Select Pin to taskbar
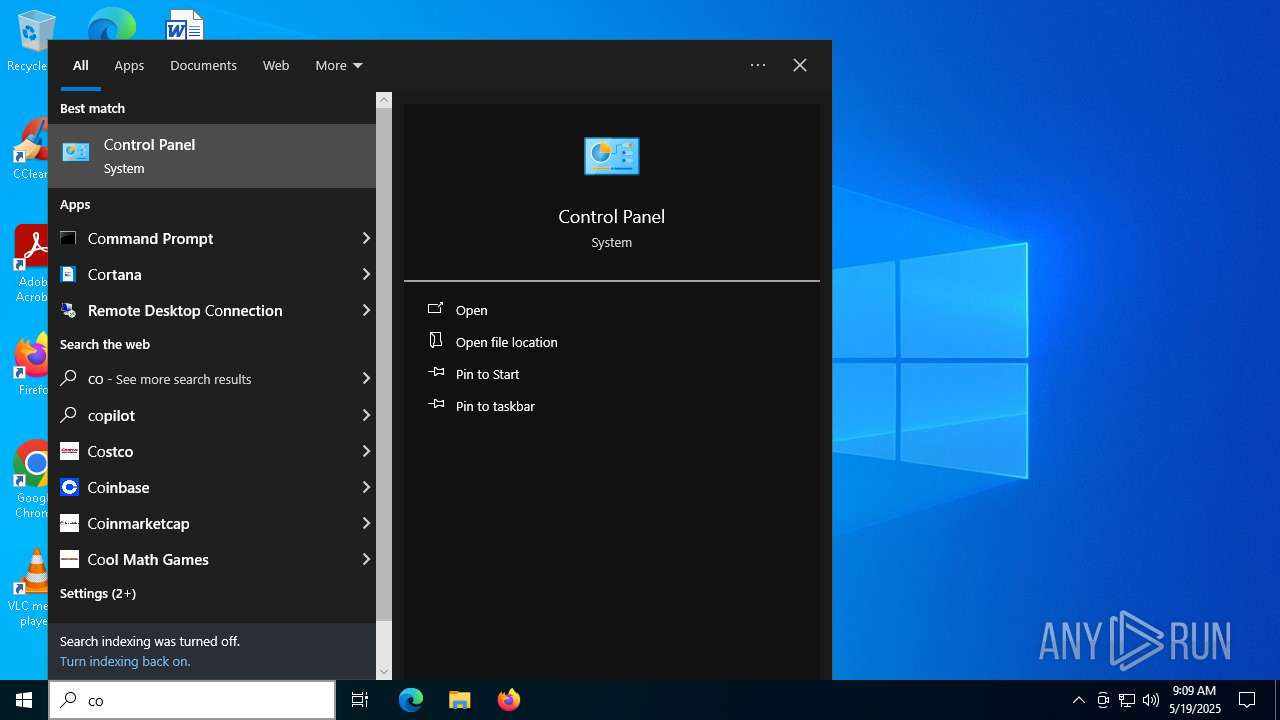The image size is (1280, 720). click(x=495, y=406)
